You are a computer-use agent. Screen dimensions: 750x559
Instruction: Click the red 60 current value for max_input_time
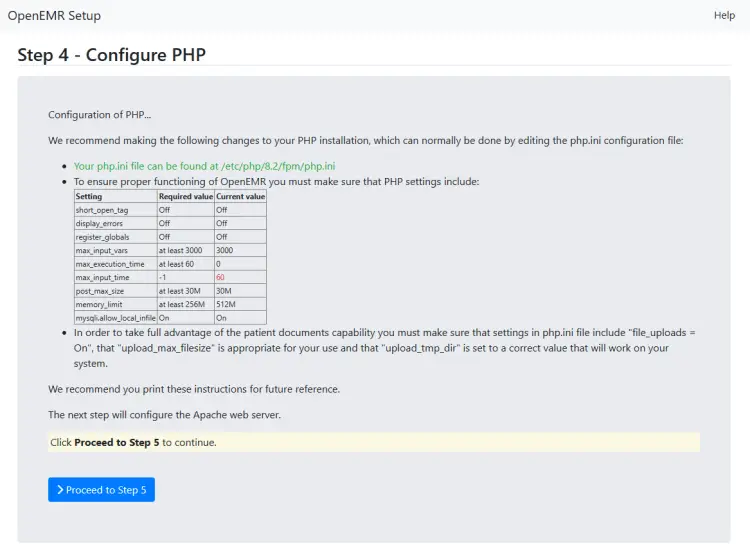[x=221, y=277]
